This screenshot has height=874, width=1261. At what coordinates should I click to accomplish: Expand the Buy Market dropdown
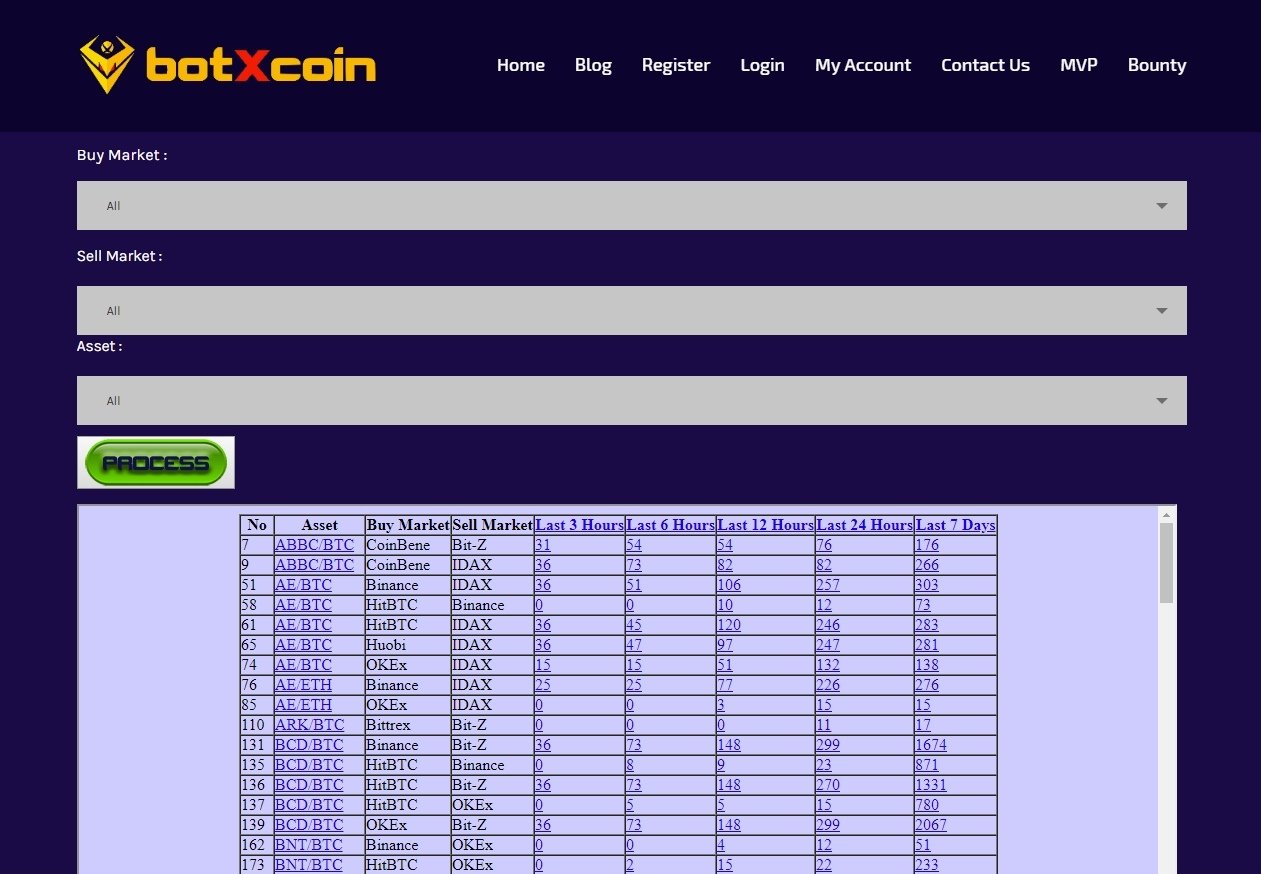[x=632, y=205]
